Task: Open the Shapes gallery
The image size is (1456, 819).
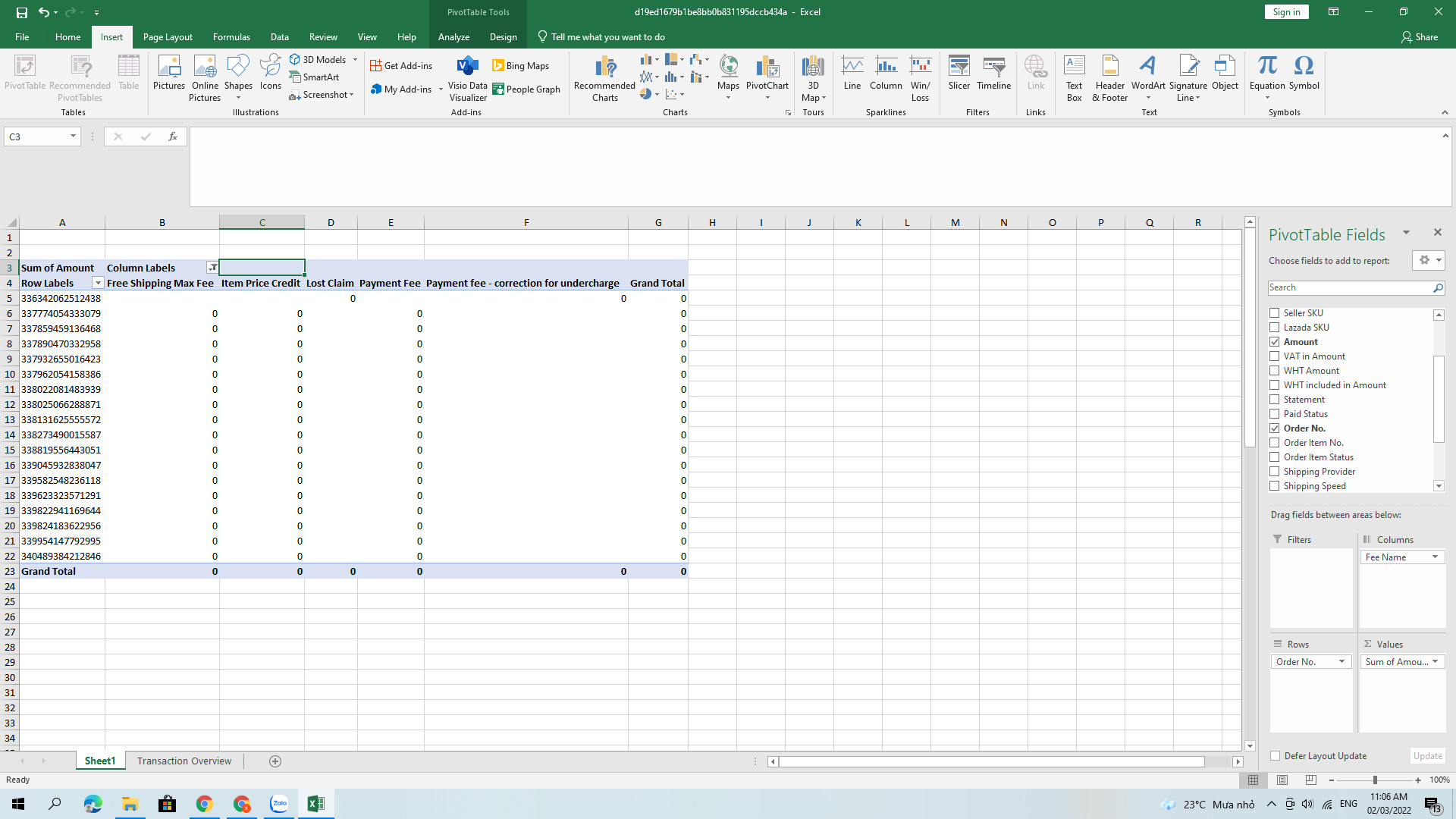Action: pos(238,73)
